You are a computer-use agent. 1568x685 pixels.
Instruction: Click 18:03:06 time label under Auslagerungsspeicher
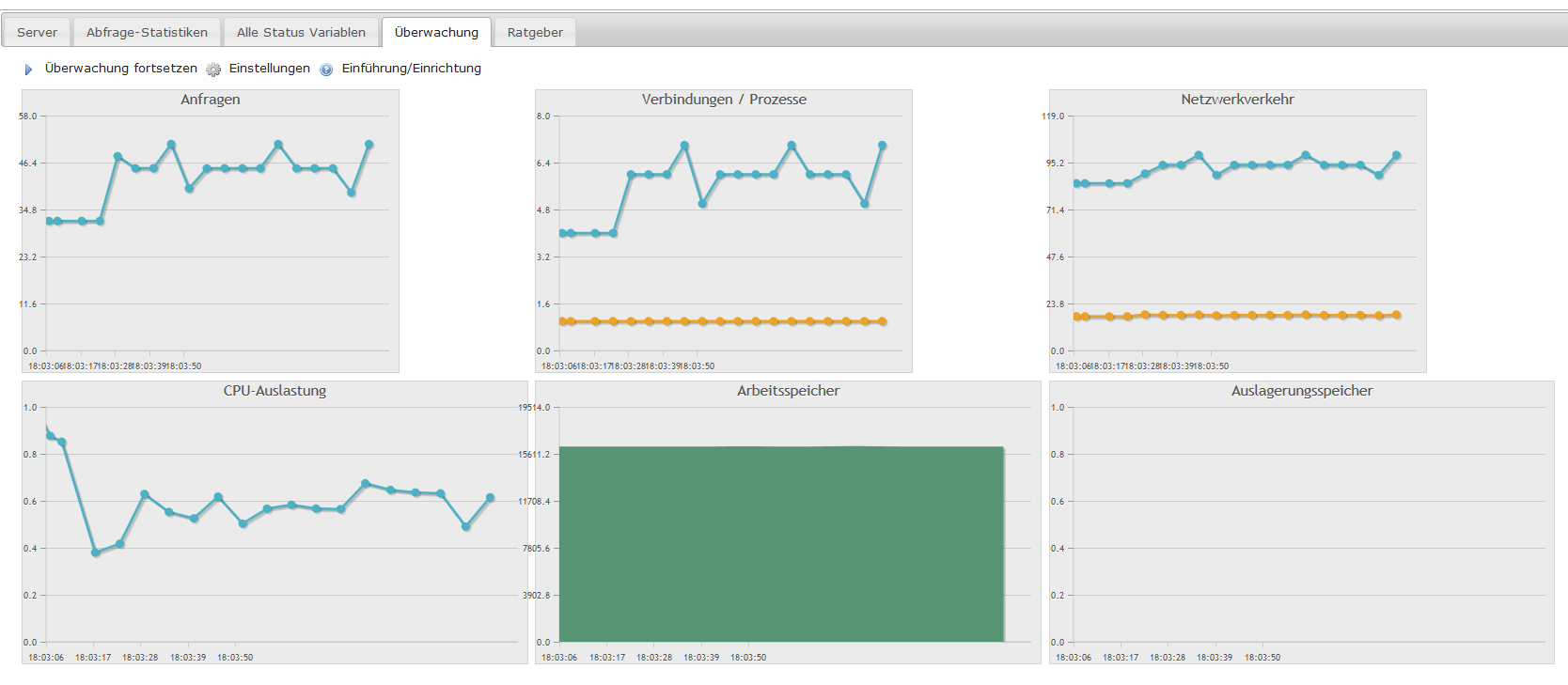pos(1074,658)
